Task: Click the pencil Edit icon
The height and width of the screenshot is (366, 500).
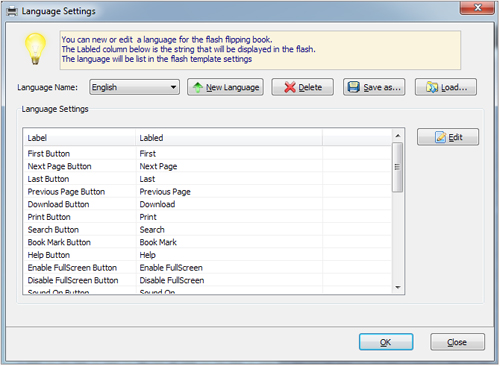Action: click(440, 137)
